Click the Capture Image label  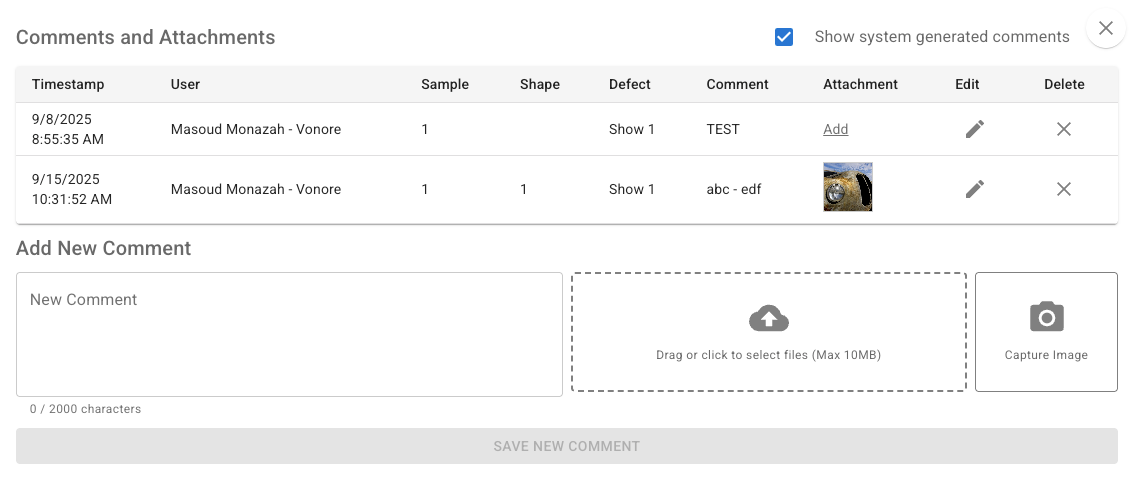click(x=1046, y=355)
